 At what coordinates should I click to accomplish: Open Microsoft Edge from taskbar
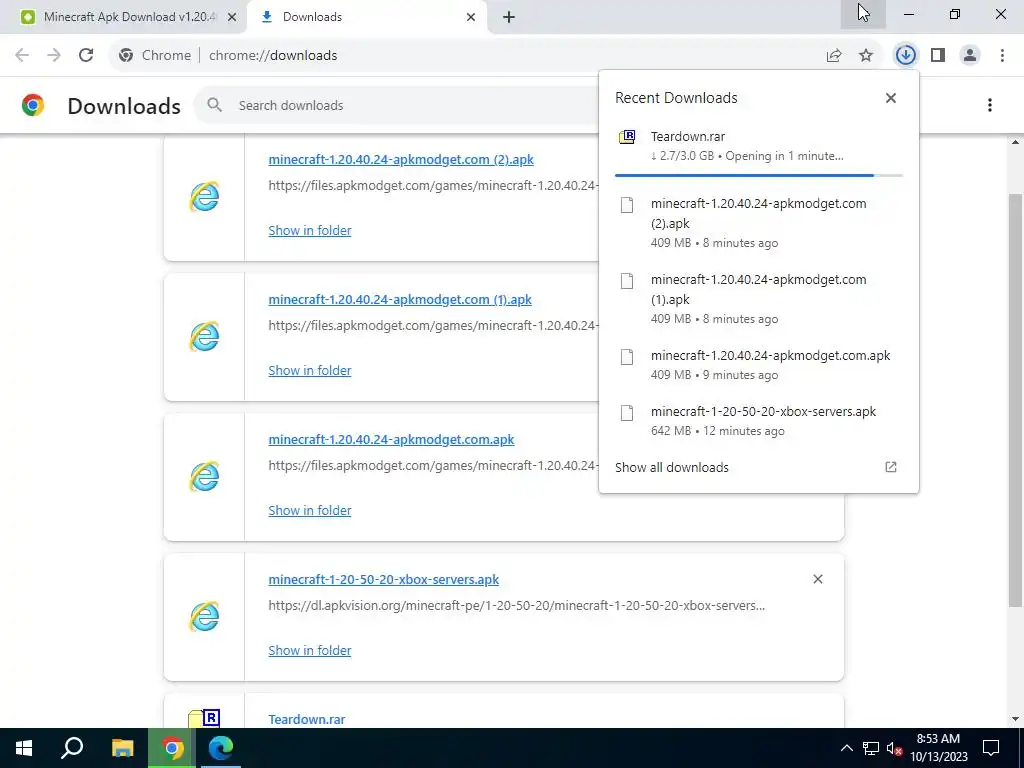click(221, 748)
